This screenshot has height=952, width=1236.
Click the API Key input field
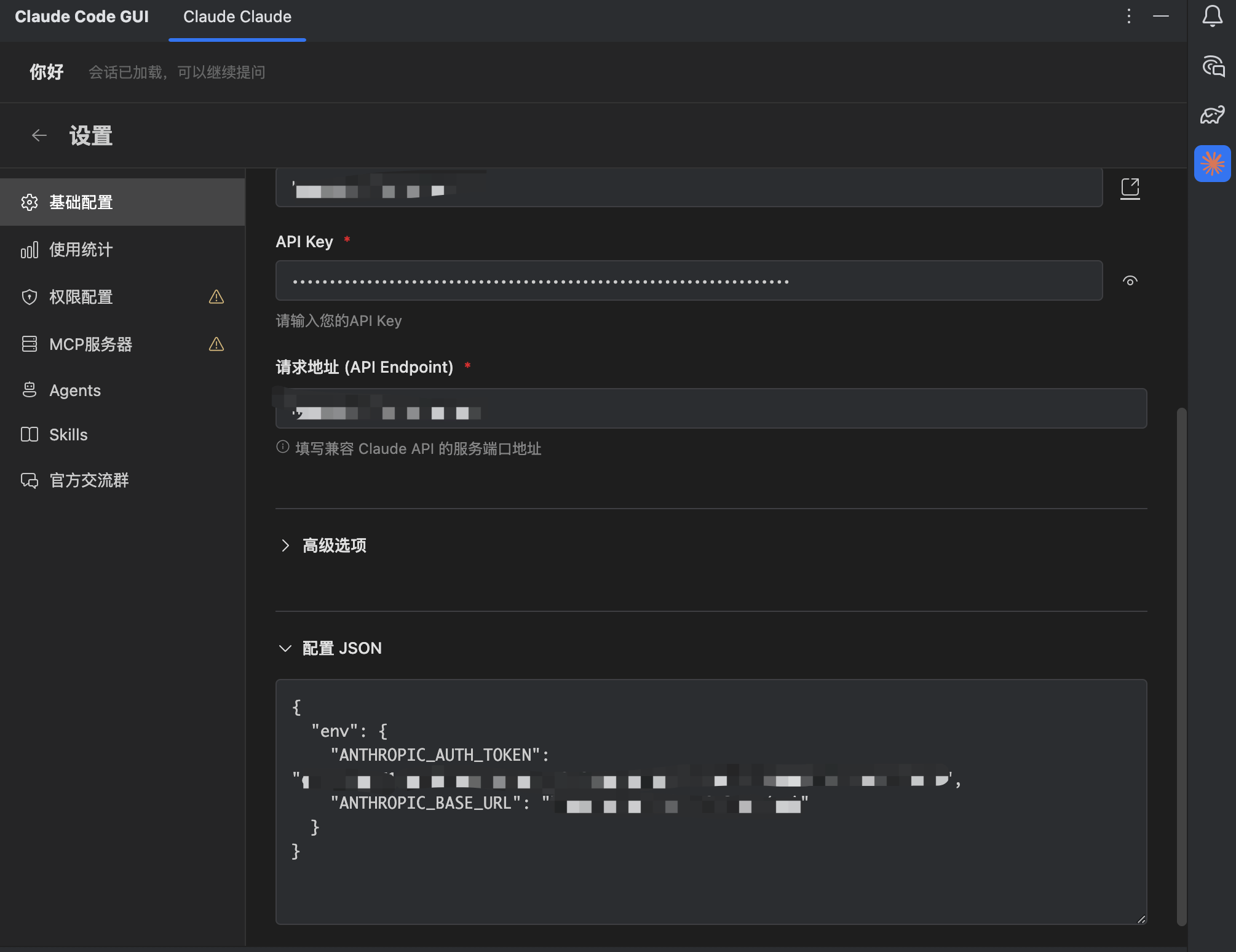pyautogui.click(x=689, y=280)
